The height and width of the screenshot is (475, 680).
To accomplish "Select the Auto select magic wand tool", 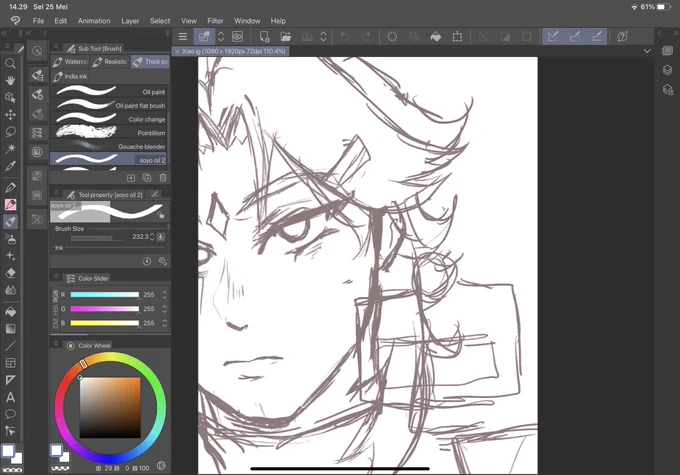I will [10, 148].
